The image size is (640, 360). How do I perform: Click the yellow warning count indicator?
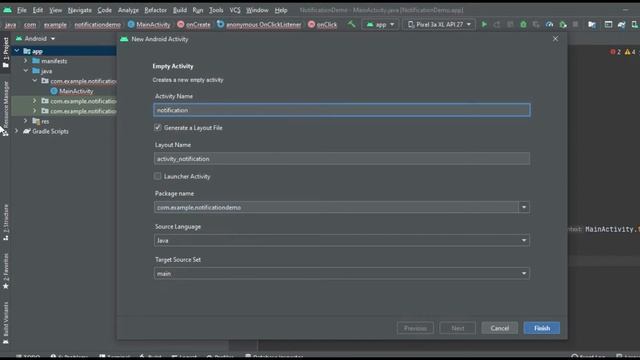click(630, 52)
